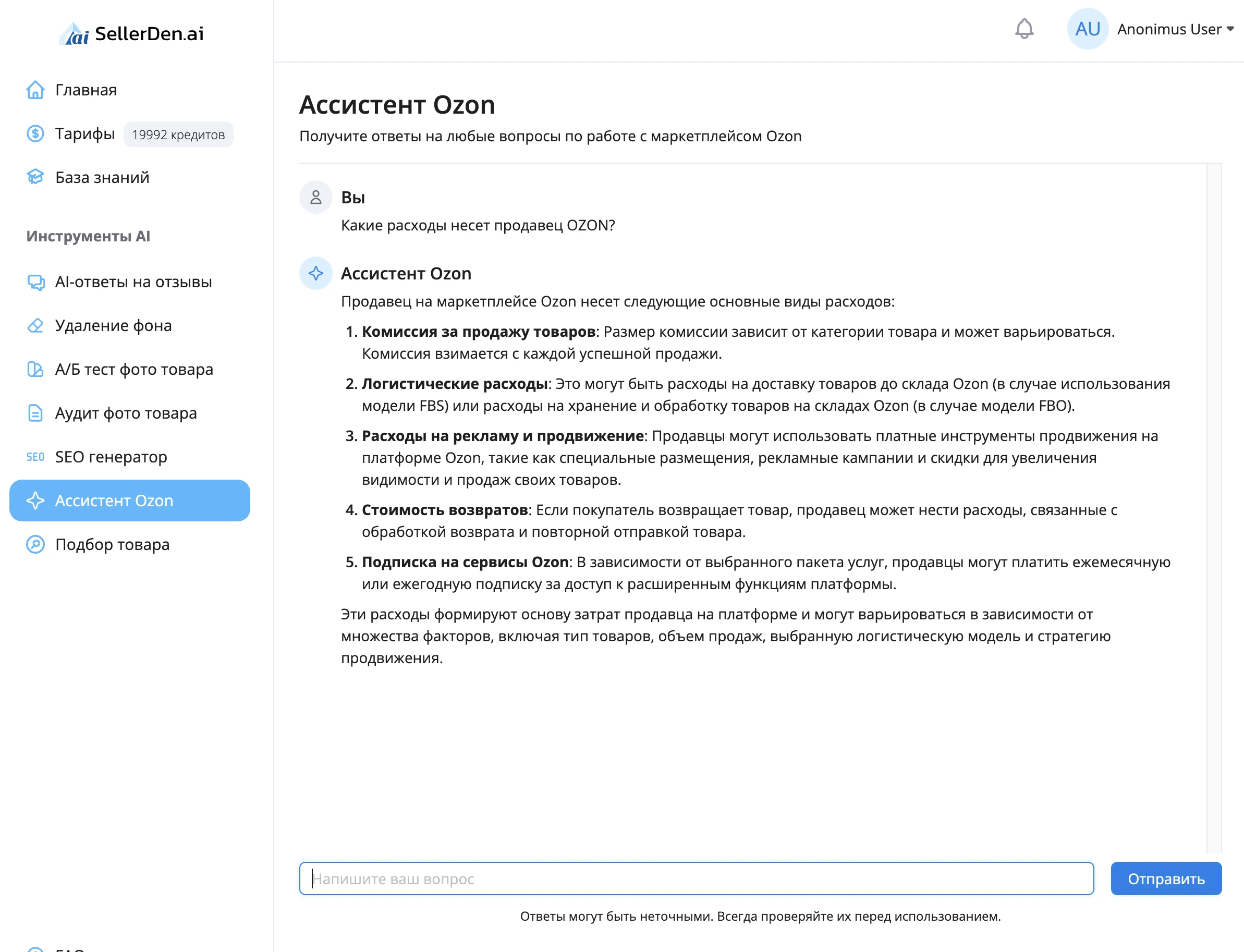This screenshot has width=1244, height=952.
Task: Click the Подбор товара search icon
Action: 35,545
